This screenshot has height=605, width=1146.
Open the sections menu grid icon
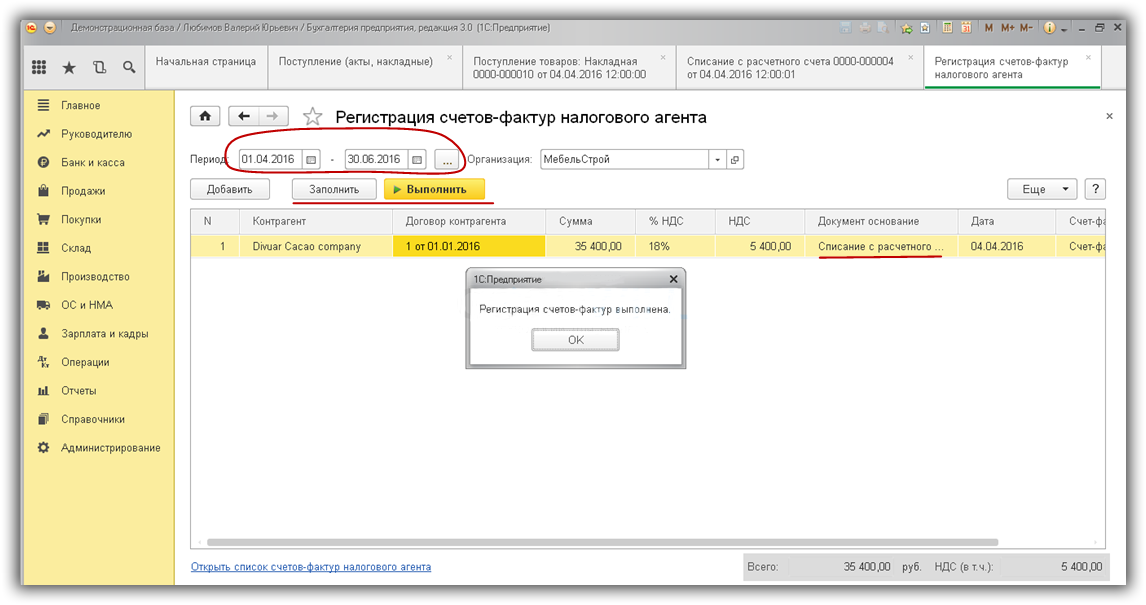click(x=40, y=67)
